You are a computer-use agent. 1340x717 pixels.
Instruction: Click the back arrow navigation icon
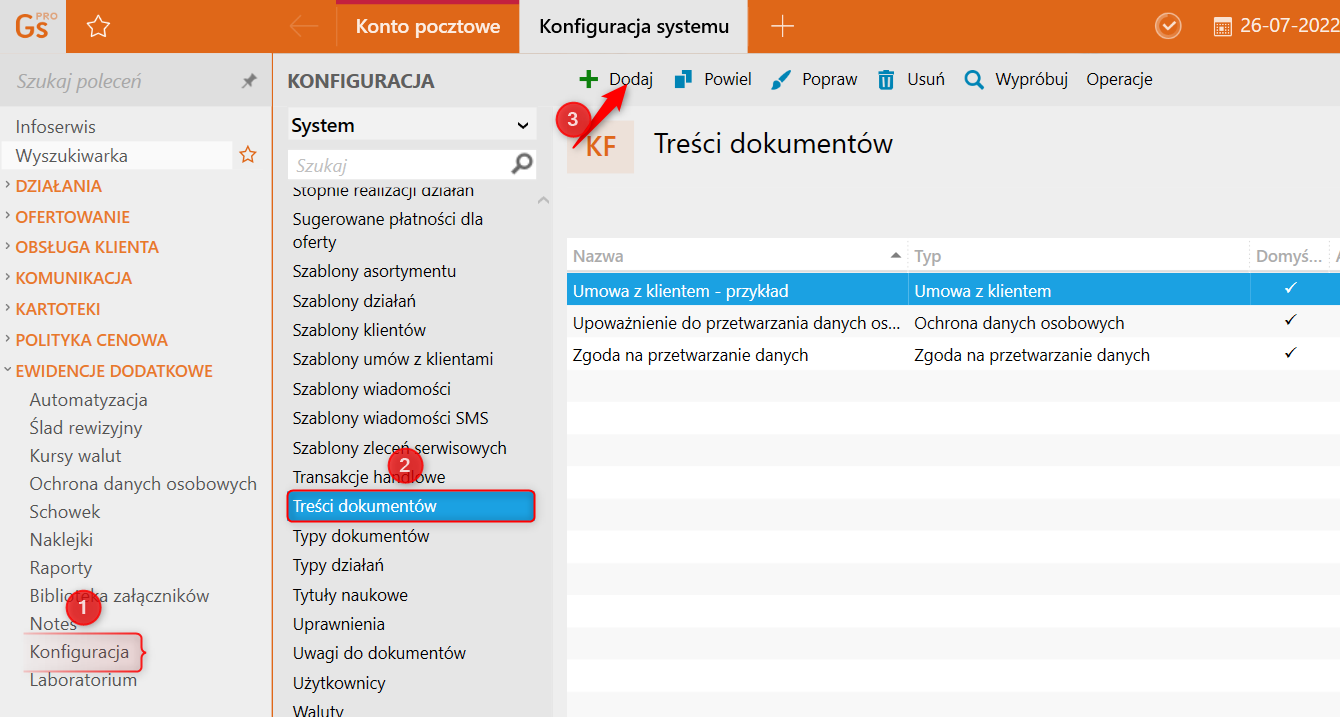(303, 27)
